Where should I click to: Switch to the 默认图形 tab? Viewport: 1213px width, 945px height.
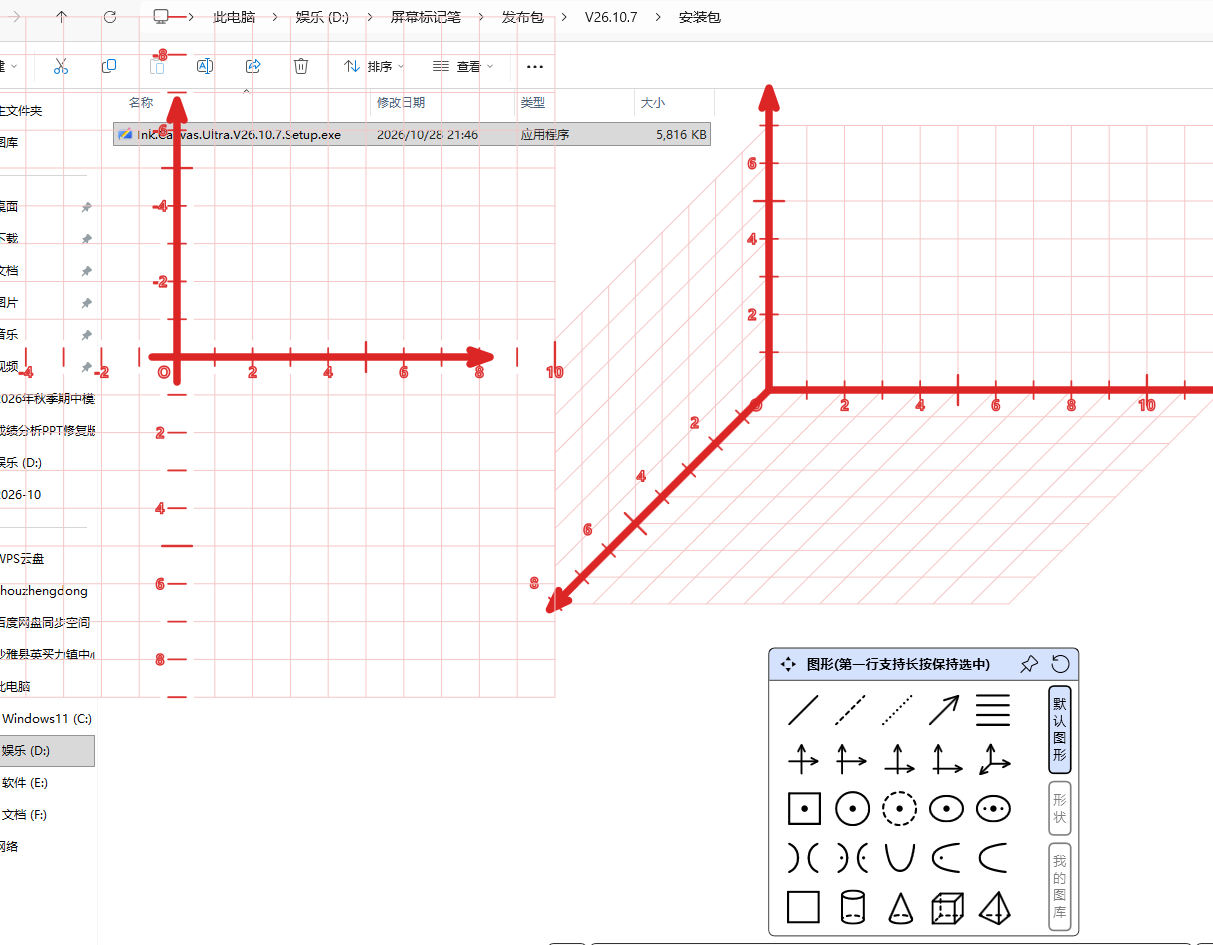point(1059,729)
